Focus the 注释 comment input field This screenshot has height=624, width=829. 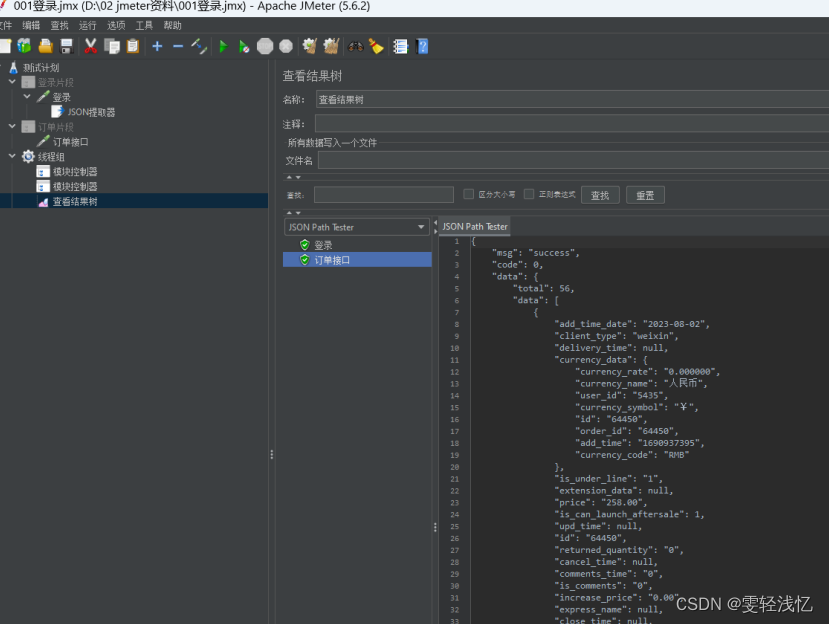pos(572,124)
